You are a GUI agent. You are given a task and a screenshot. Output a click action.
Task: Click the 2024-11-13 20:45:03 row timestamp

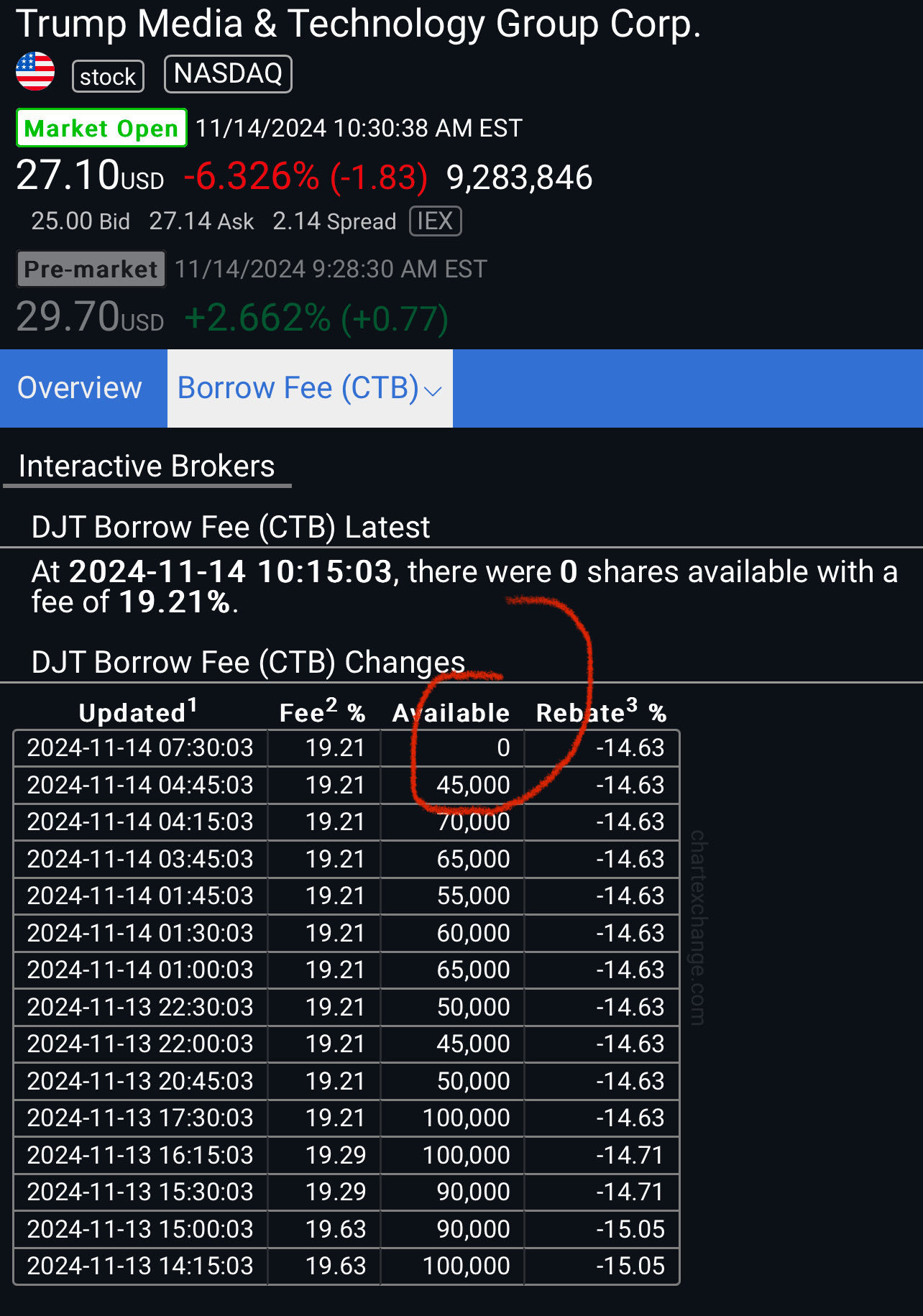click(140, 1081)
